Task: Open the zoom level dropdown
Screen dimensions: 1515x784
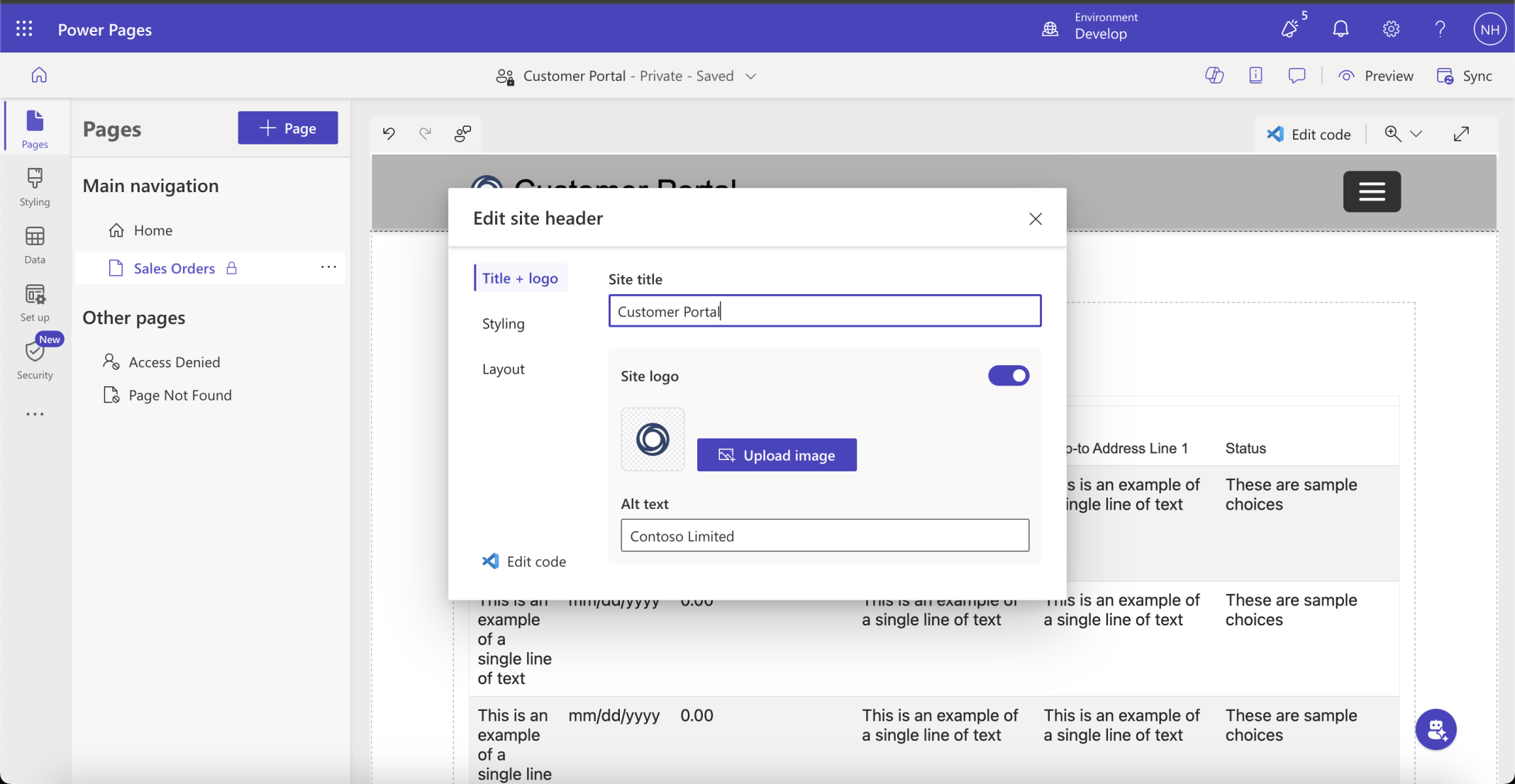Action: pyautogui.click(x=1416, y=134)
